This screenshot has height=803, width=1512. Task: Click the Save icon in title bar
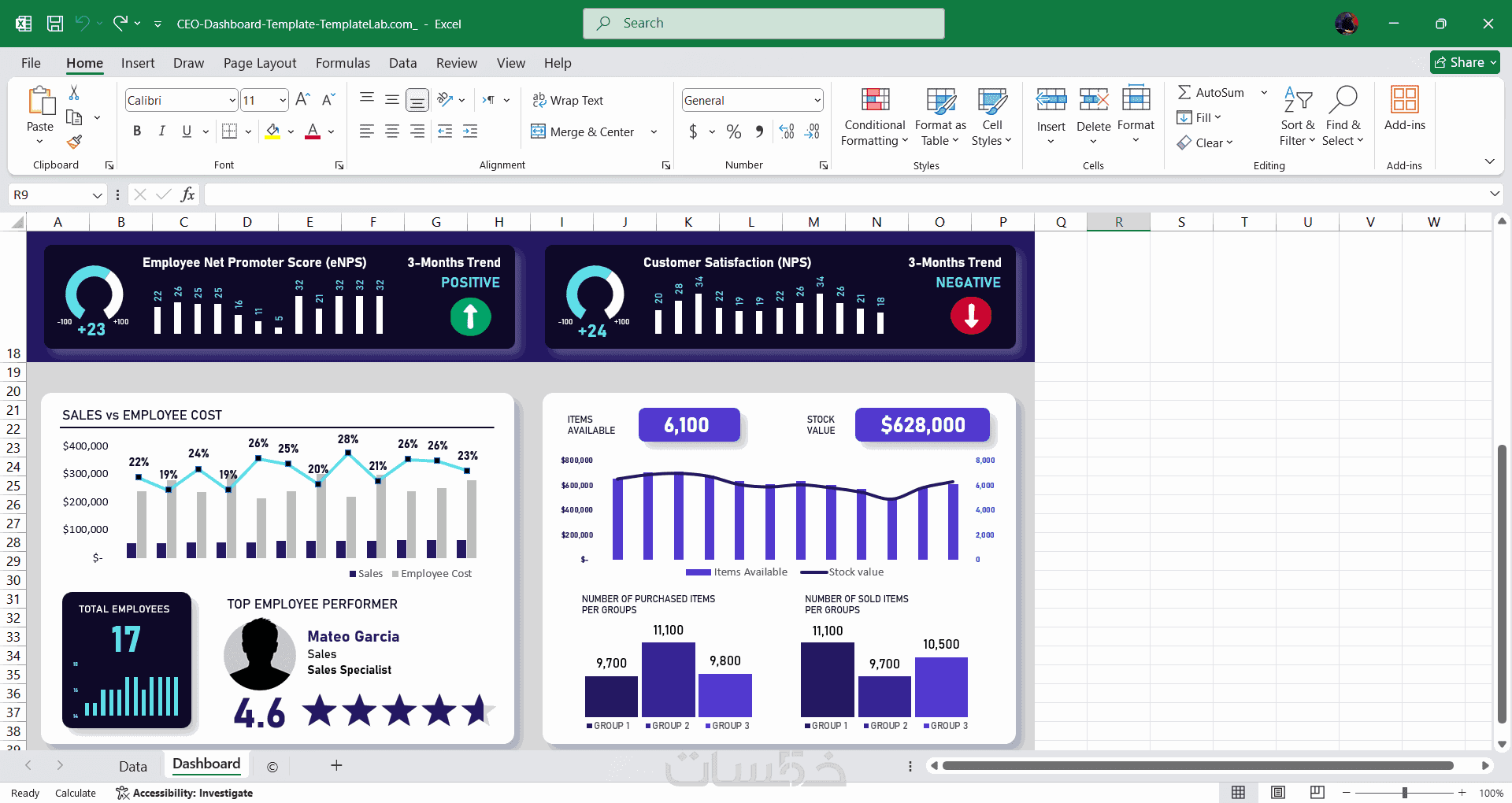[55, 24]
